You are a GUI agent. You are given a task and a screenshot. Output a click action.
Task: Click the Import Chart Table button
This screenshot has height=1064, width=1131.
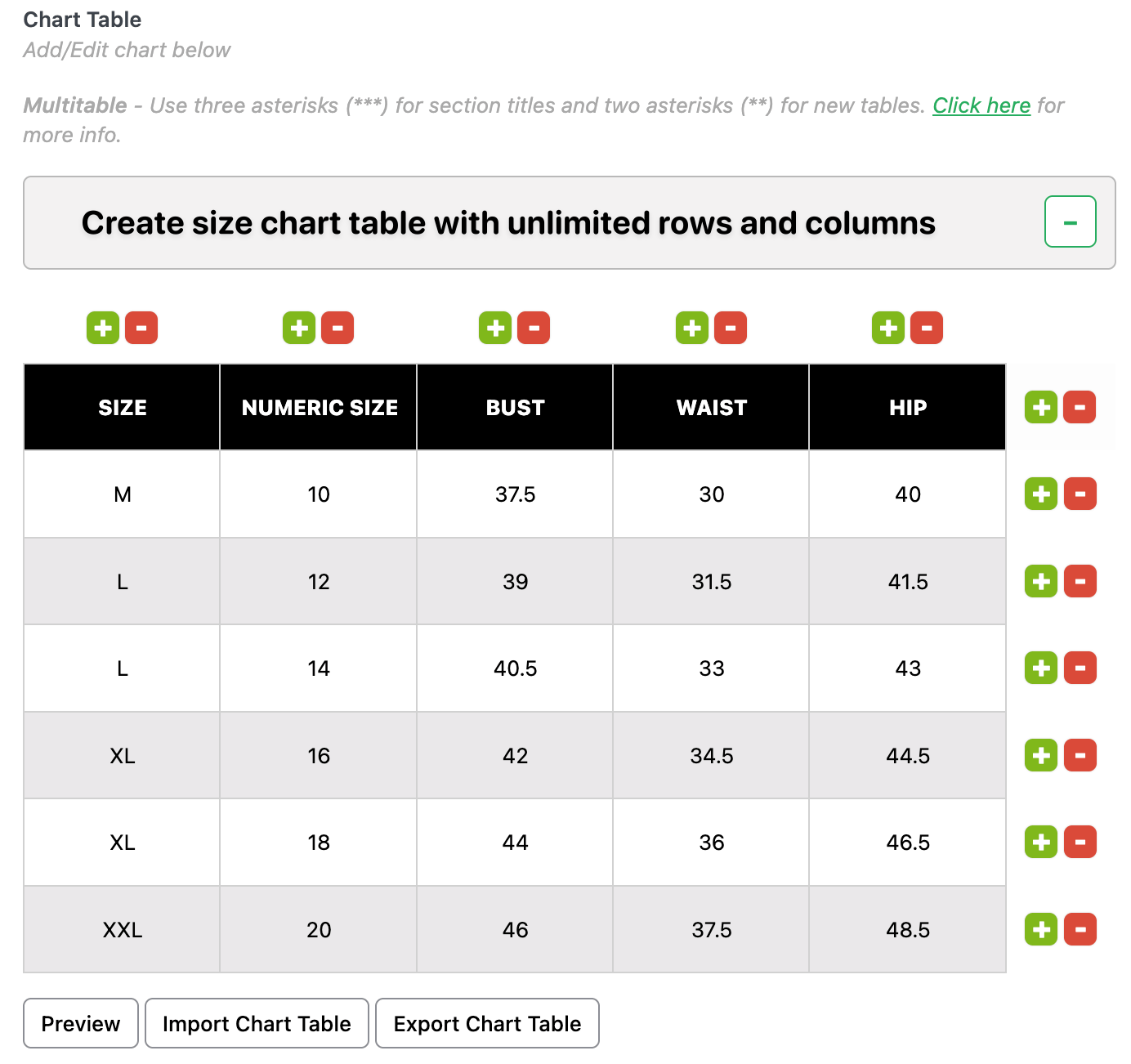pyautogui.click(x=257, y=1023)
